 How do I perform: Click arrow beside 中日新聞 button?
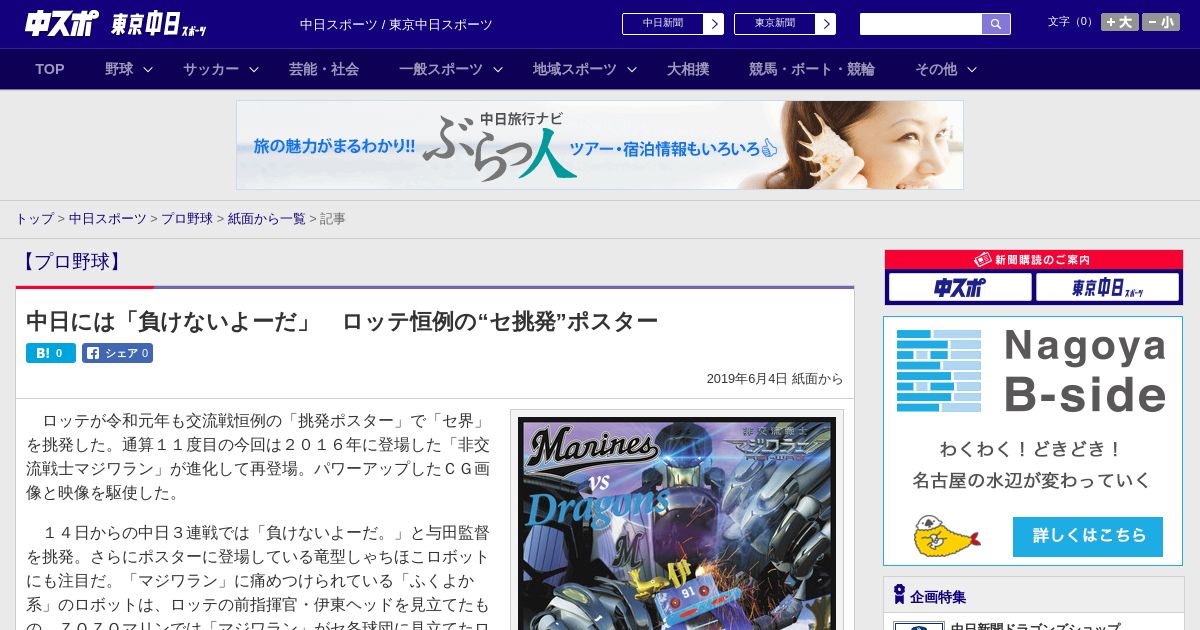[714, 24]
